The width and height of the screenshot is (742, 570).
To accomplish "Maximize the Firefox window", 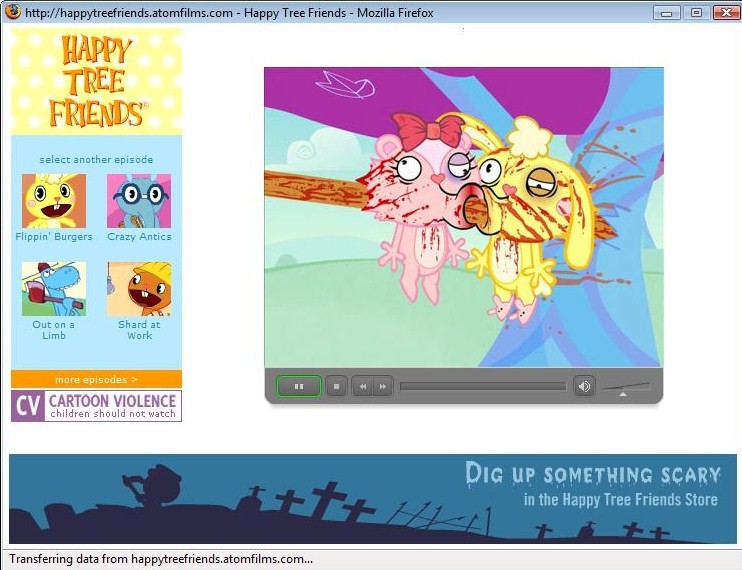I will pyautogui.click(x=696, y=13).
